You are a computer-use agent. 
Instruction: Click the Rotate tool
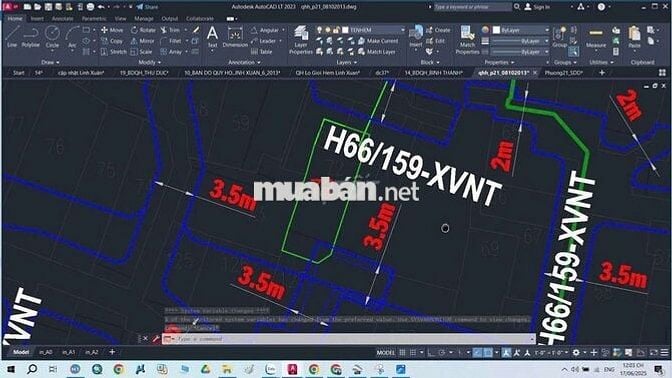(x=143, y=30)
